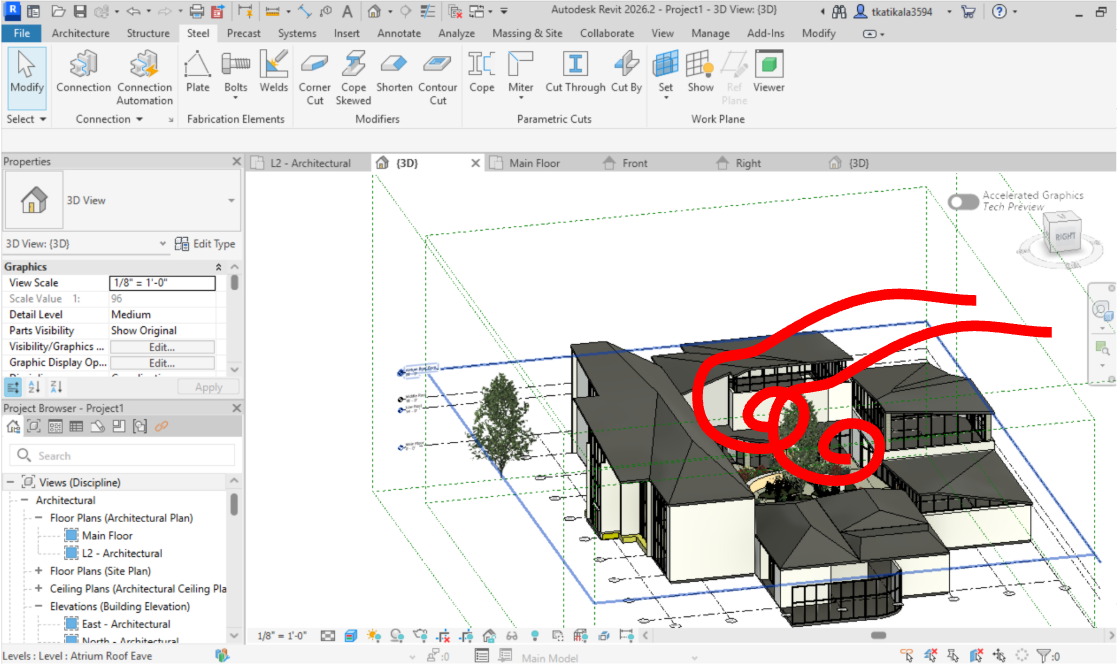The height and width of the screenshot is (665, 1117).
Task: Click the Edit Type button
Action: pyautogui.click(x=205, y=244)
